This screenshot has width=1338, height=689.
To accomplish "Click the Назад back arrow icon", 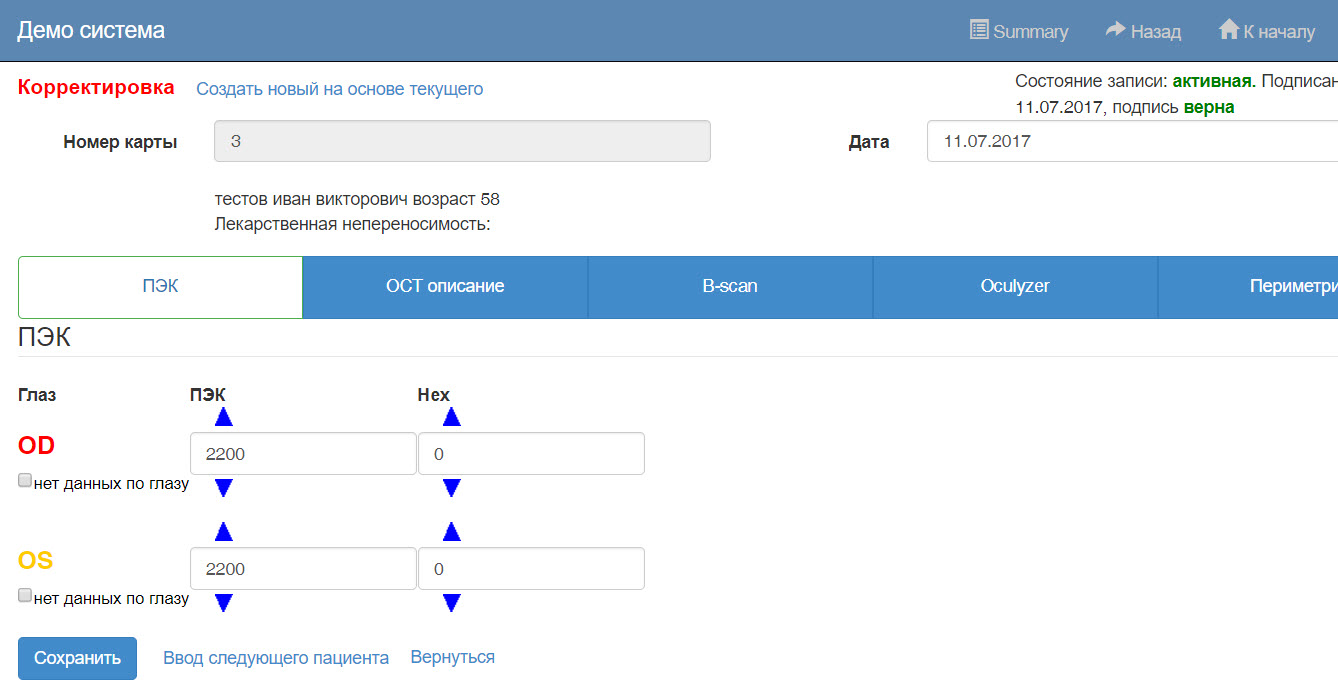I will 1115,30.
